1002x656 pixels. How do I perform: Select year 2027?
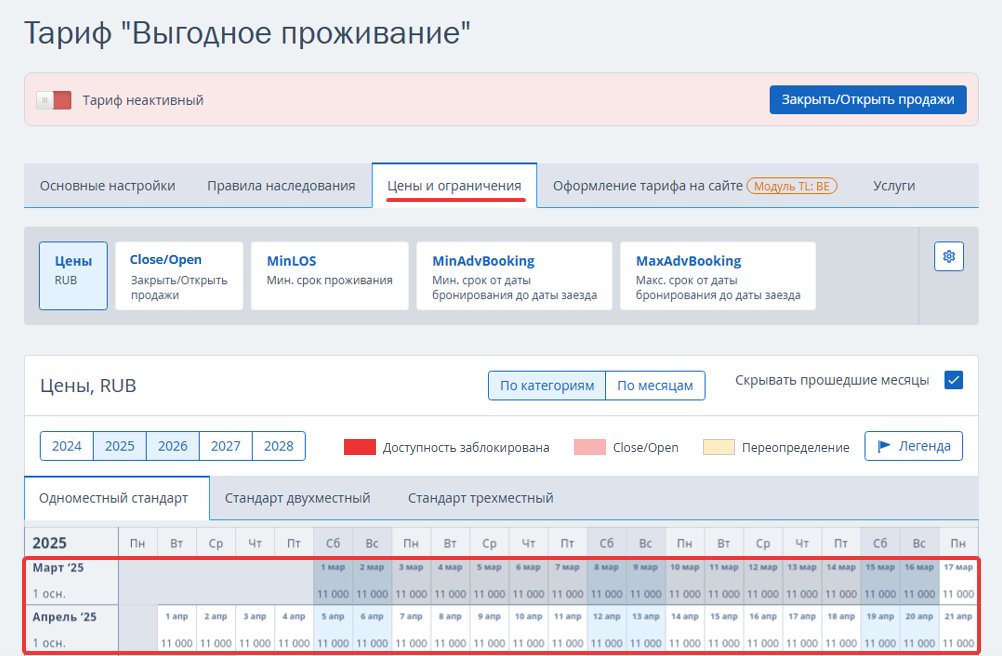(x=225, y=446)
